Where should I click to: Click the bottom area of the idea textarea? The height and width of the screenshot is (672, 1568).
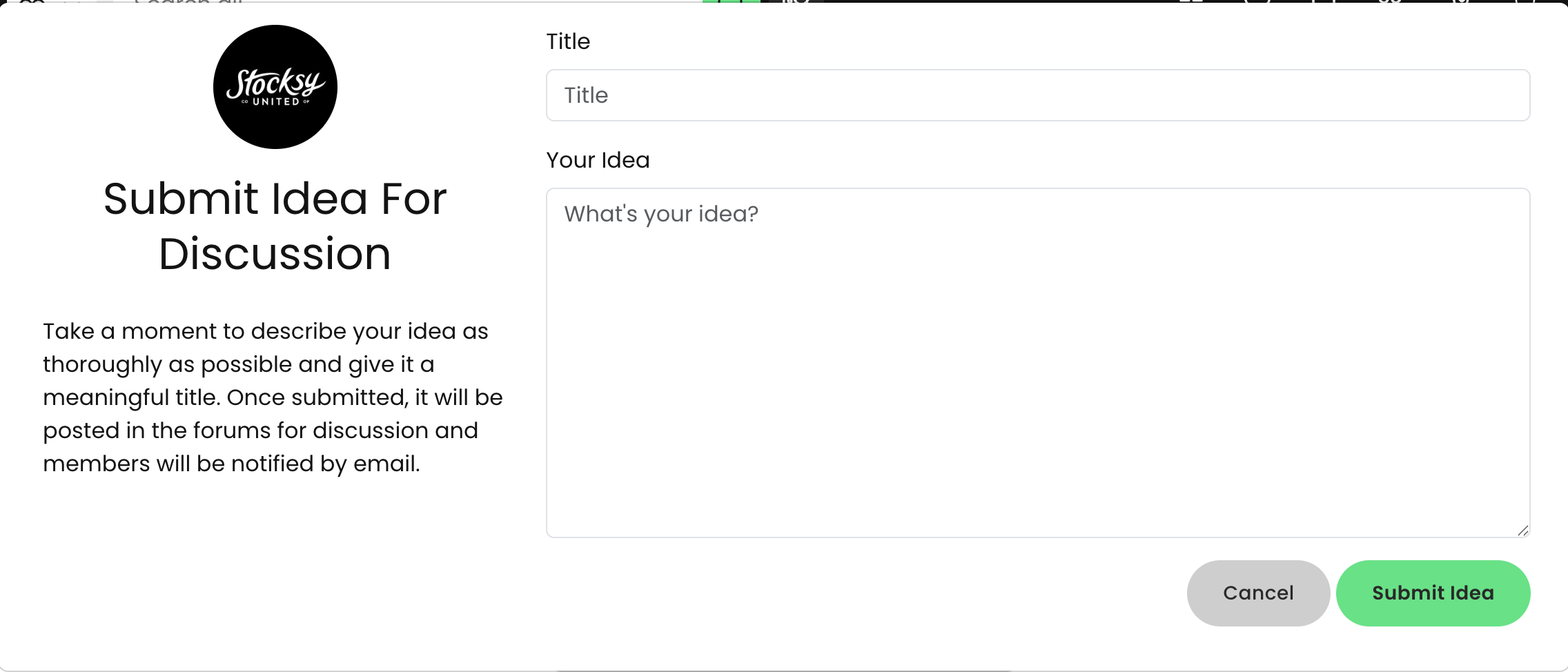[x=1038, y=511]
